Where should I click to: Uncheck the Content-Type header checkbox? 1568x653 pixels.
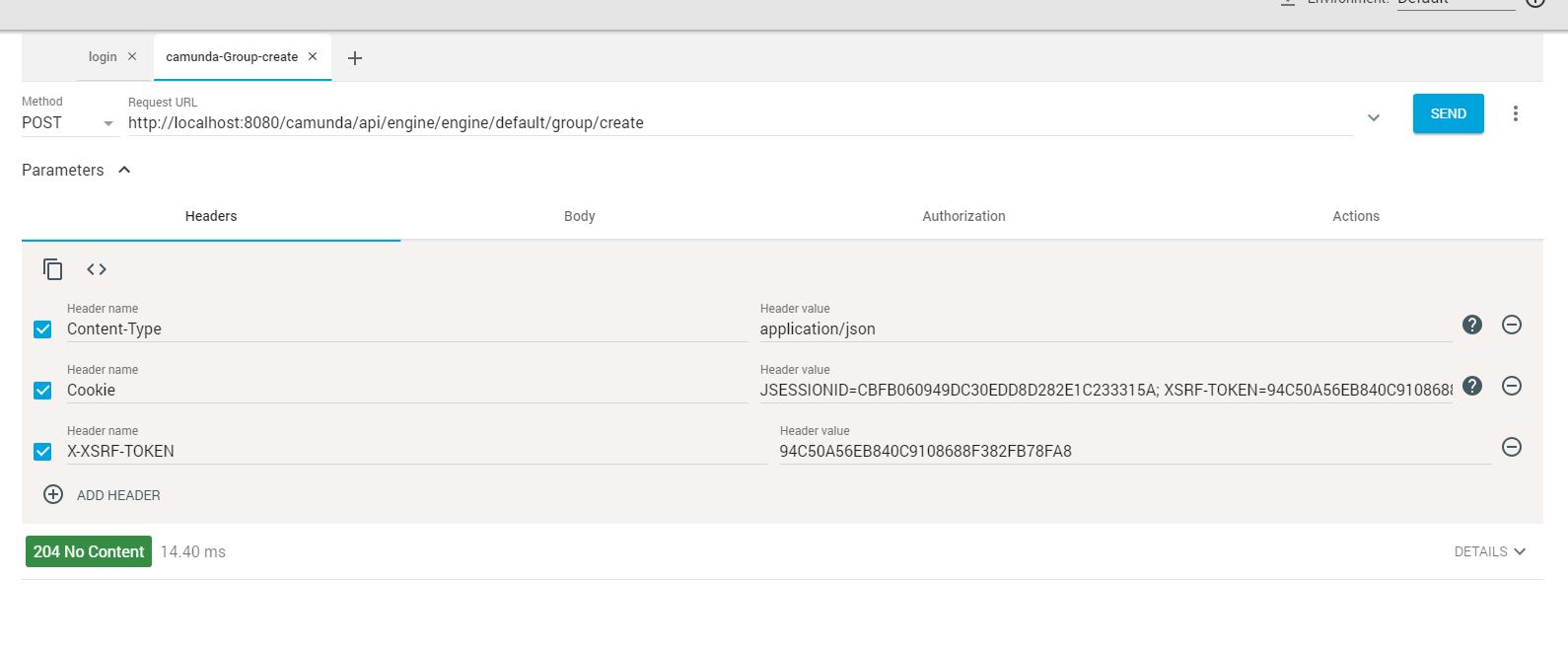tap(42, 329)
